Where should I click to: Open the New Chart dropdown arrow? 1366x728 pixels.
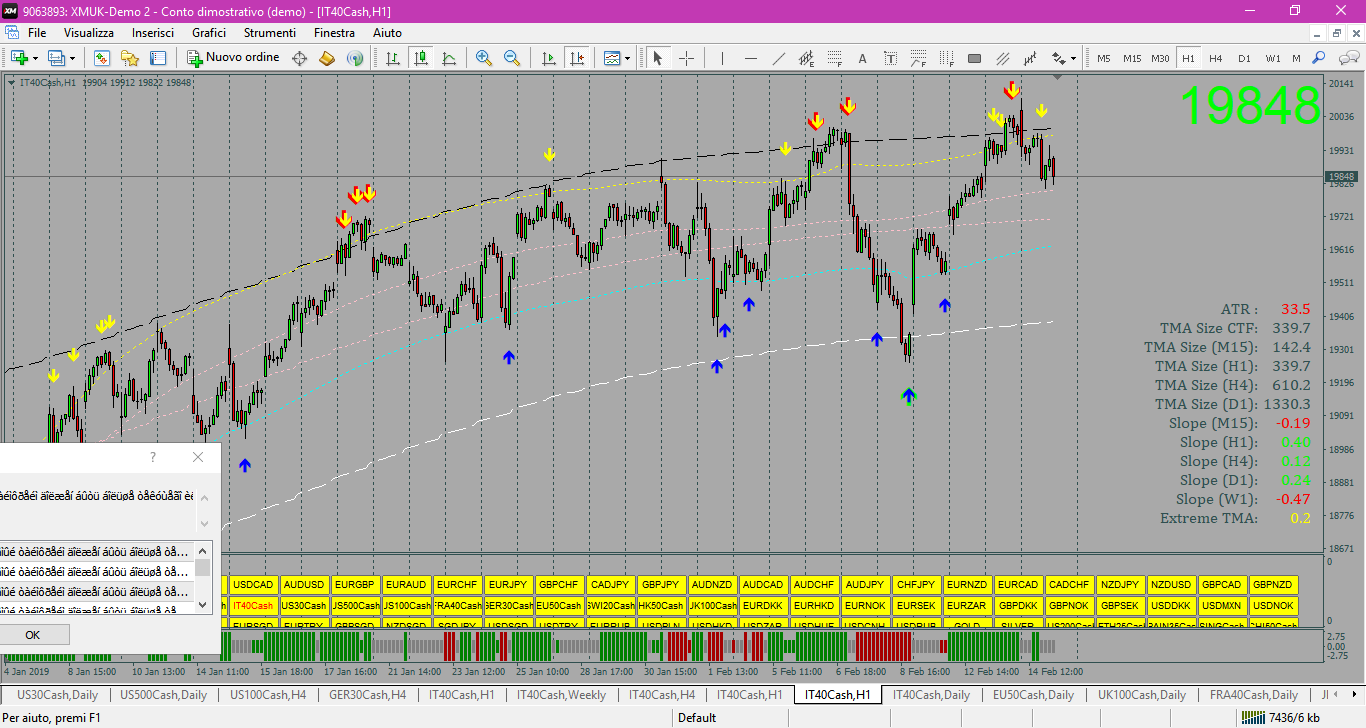(x=34, y=58)
